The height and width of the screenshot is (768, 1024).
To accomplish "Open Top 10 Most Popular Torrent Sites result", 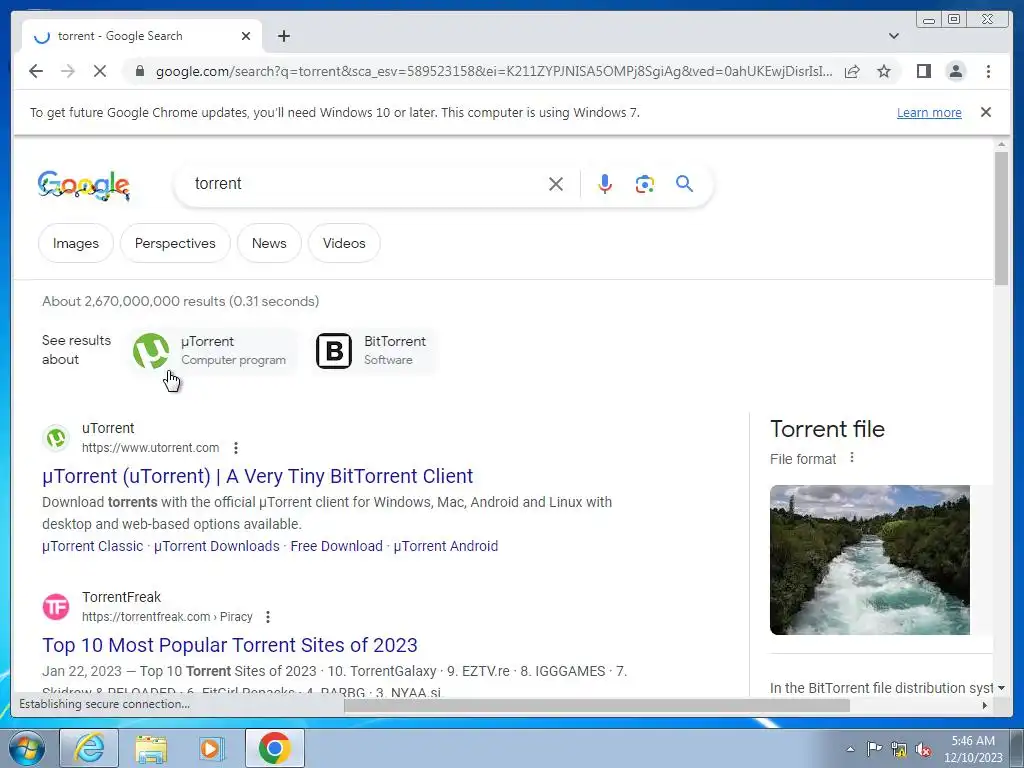I will click(230, 645).
